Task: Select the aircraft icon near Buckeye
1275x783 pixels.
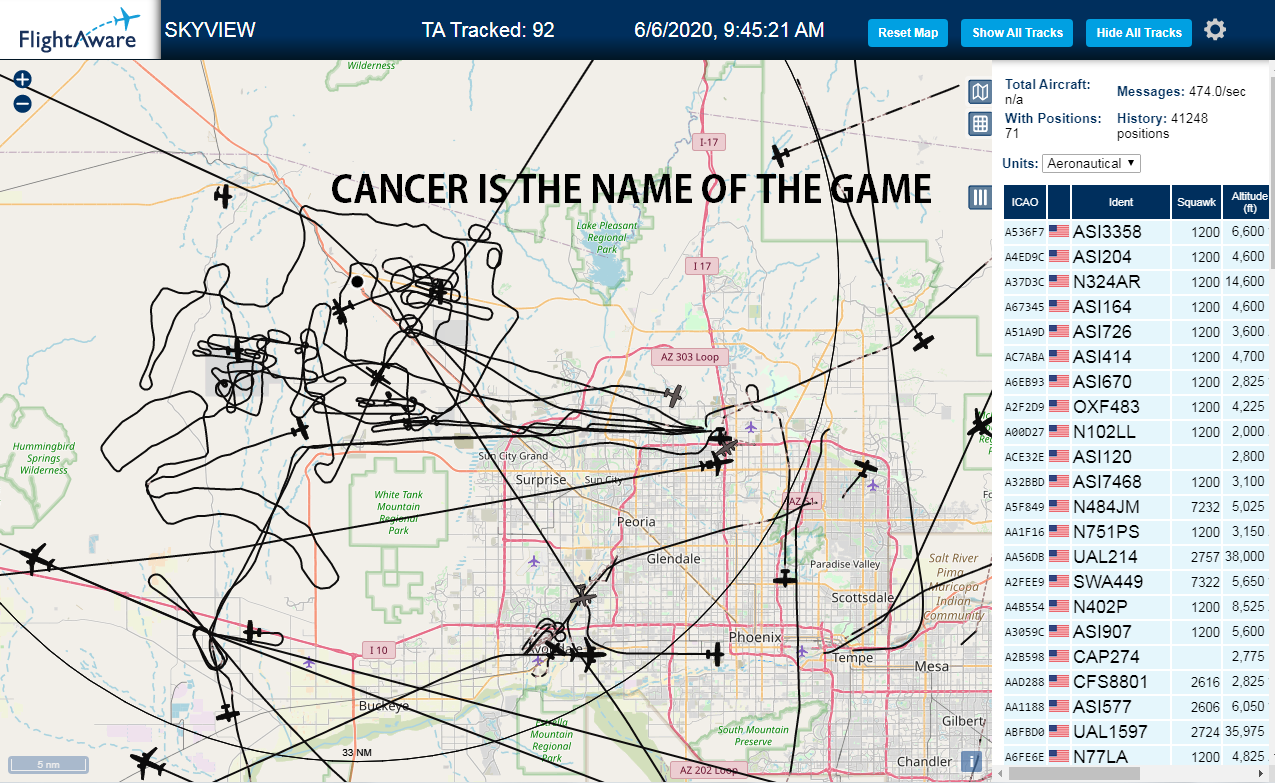Action: click(228, 714)
